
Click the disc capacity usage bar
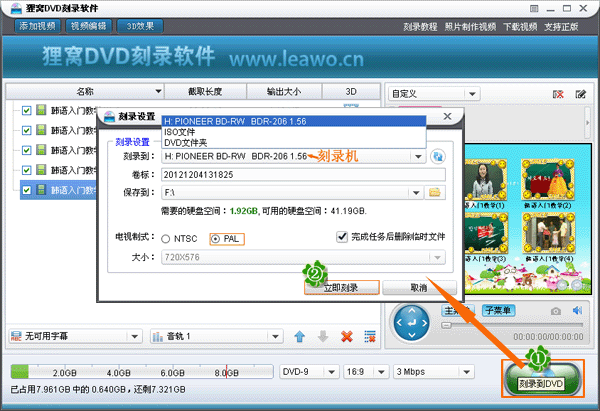tap(142, 372)
